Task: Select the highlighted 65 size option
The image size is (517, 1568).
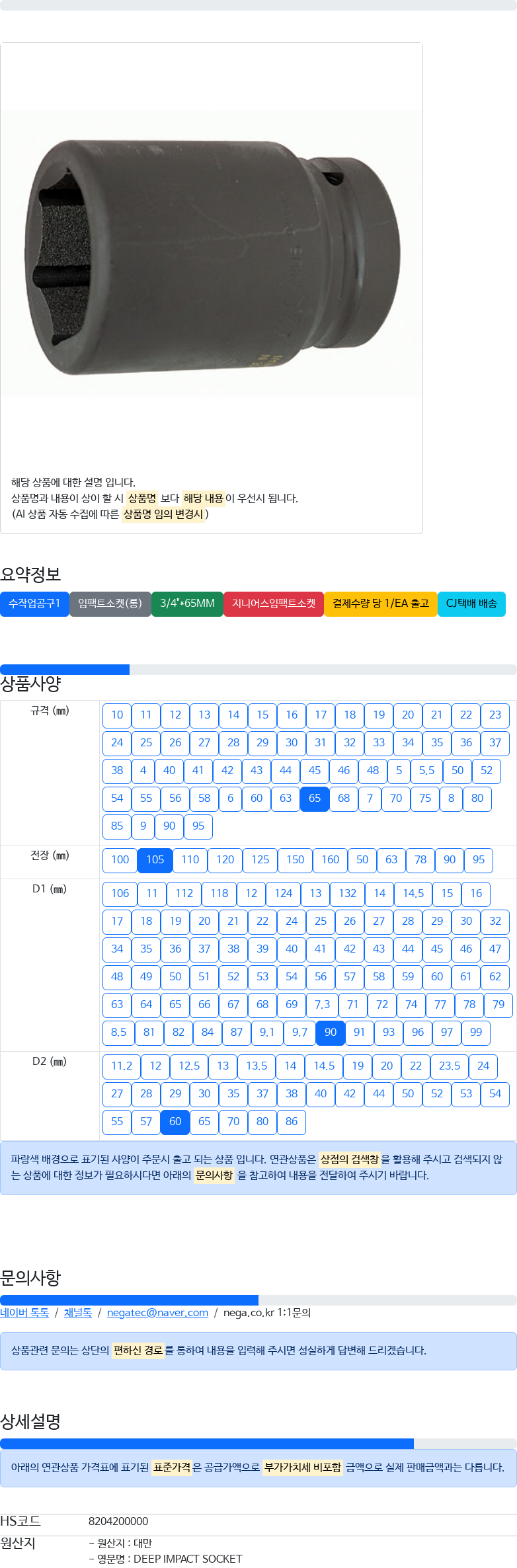Action: pos(315,799)
